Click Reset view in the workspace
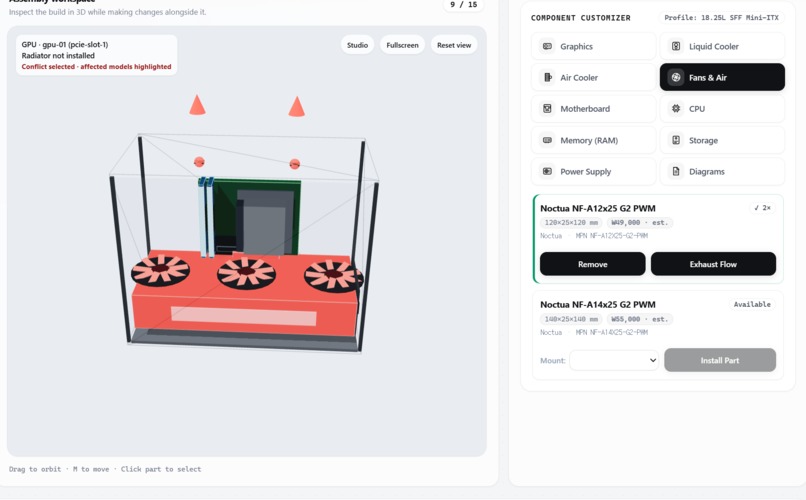The height and width of the screenshot is (500, 806). (454, 45)
